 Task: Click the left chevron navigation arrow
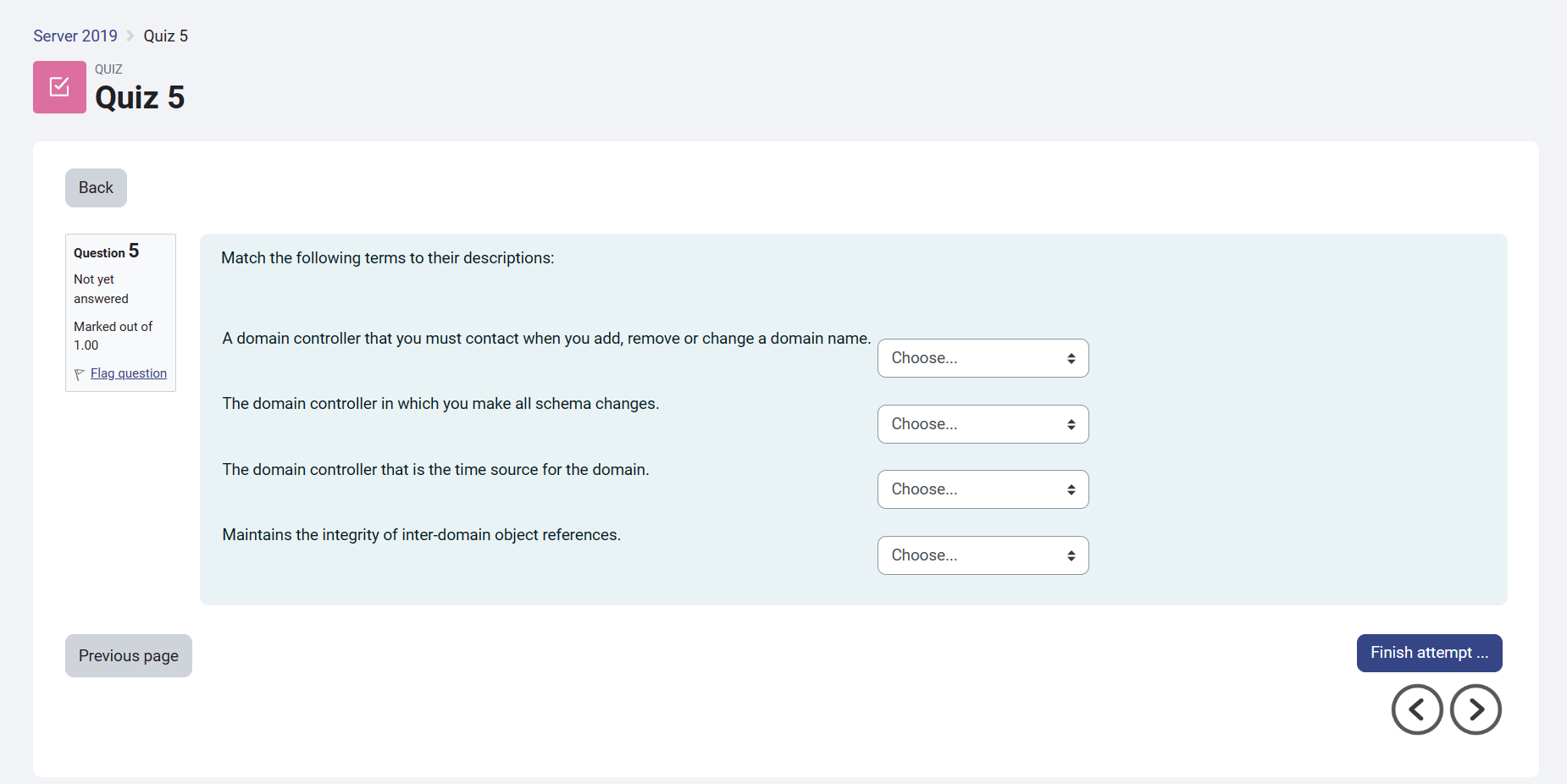point(1416,709)
